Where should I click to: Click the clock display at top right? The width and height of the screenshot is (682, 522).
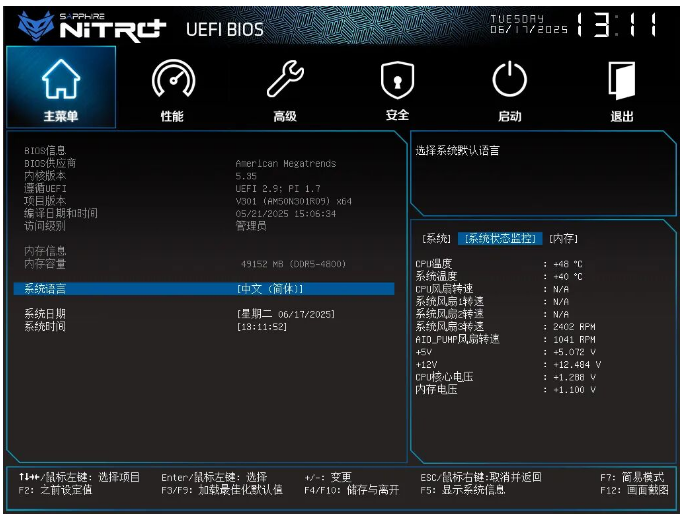(x=618, y=26)
